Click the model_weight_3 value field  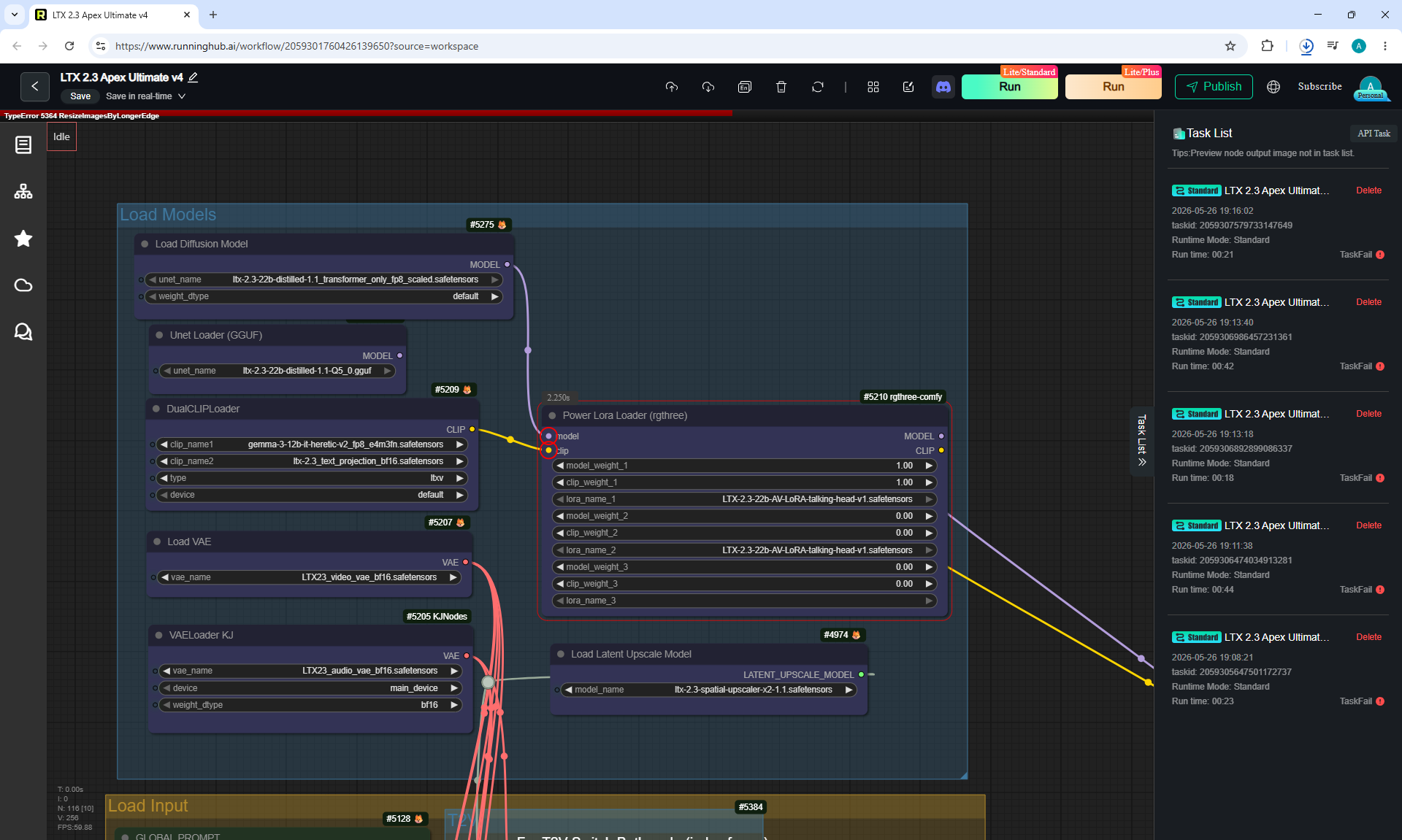pyautogui.click(x=745, y=567)
